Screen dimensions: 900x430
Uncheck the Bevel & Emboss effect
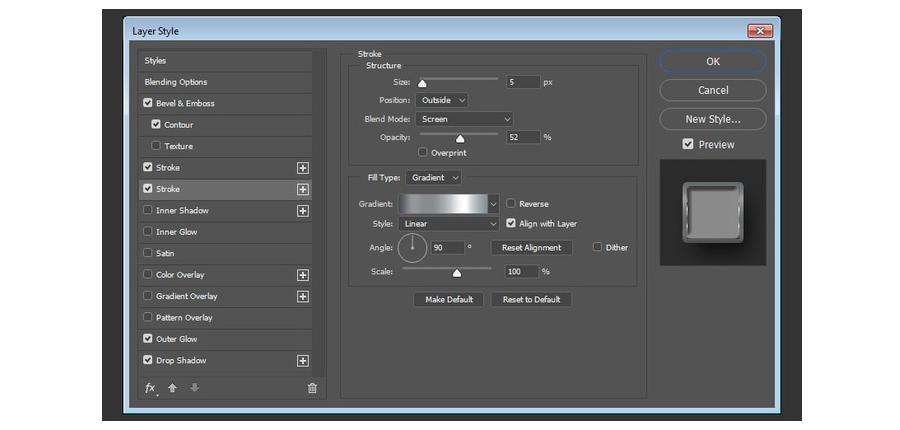148,103
